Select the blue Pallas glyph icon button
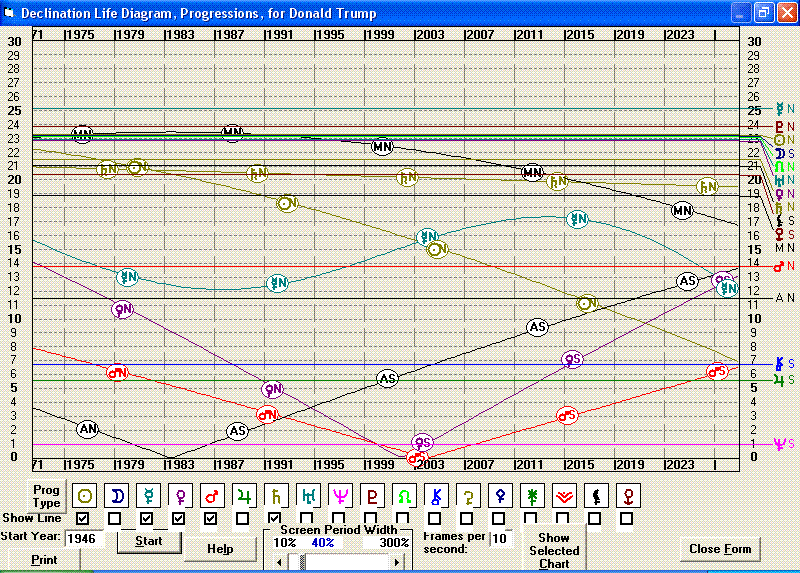800x573 pixels. pyautogui.click(x=501, y=495)
